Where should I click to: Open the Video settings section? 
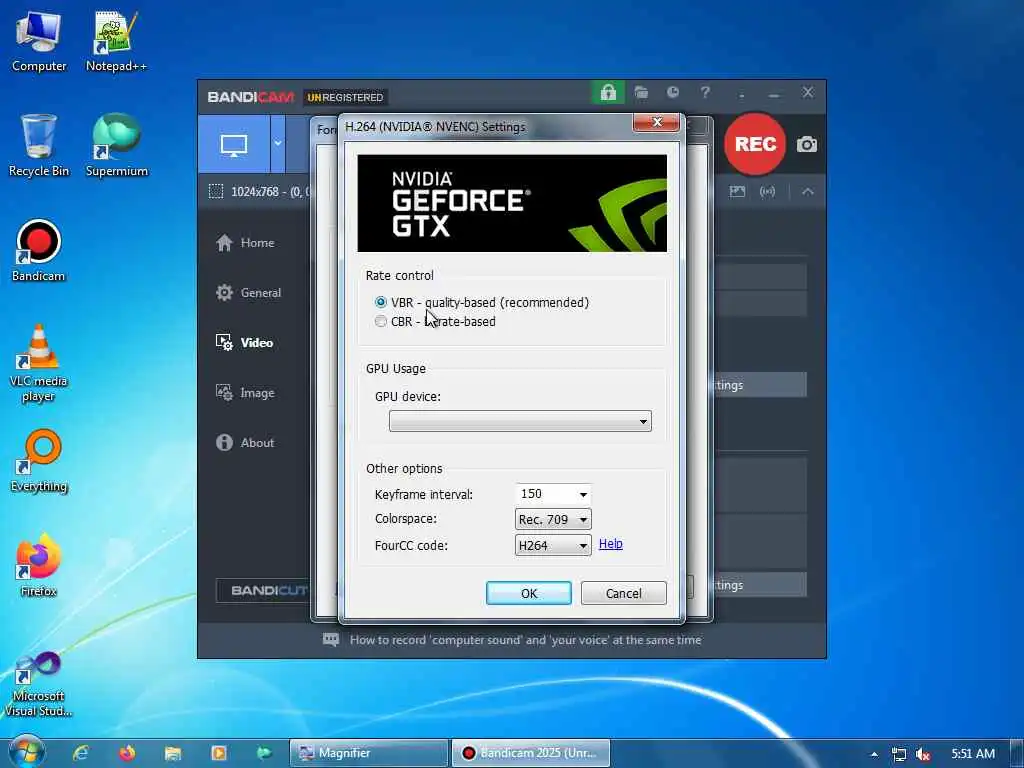pyautogui.click(x=245, y=342)
